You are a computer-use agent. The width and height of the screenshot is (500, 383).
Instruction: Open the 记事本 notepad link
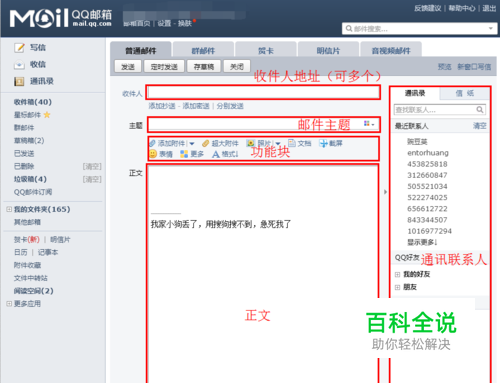48,252
